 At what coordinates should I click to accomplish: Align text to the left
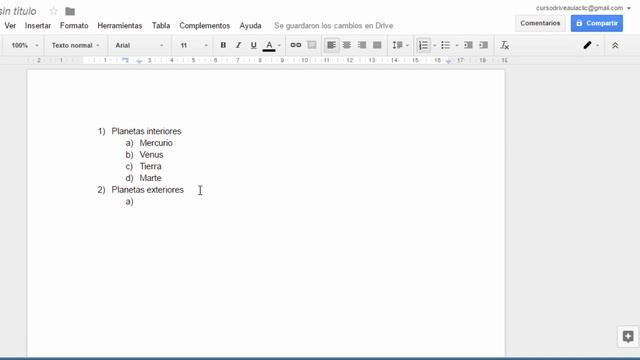(x=331, y=45)
